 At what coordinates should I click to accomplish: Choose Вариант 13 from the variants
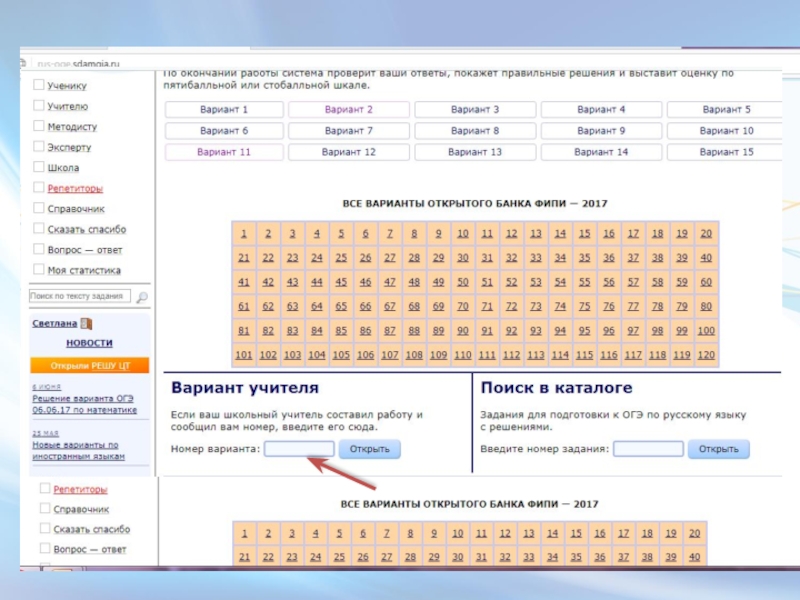click(475, 152)
